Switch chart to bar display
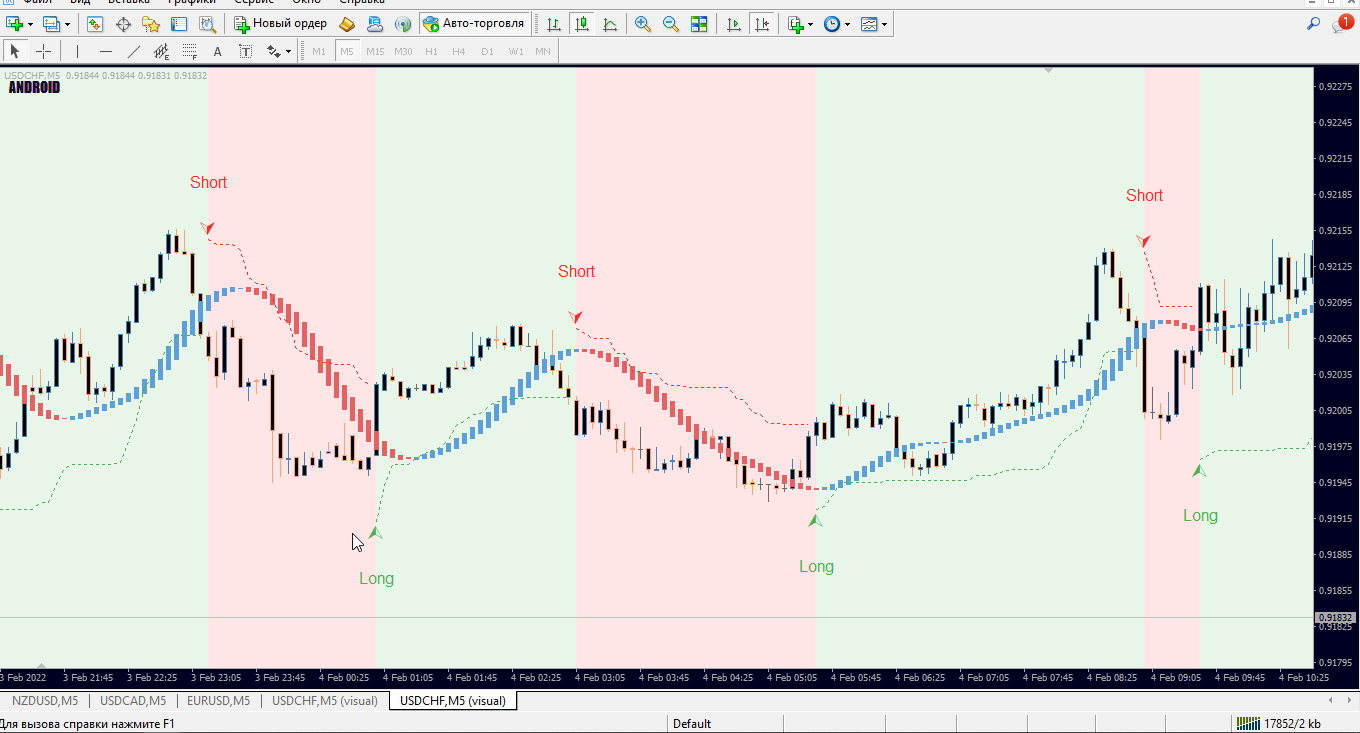1360x733 pixels. [554, 23]
